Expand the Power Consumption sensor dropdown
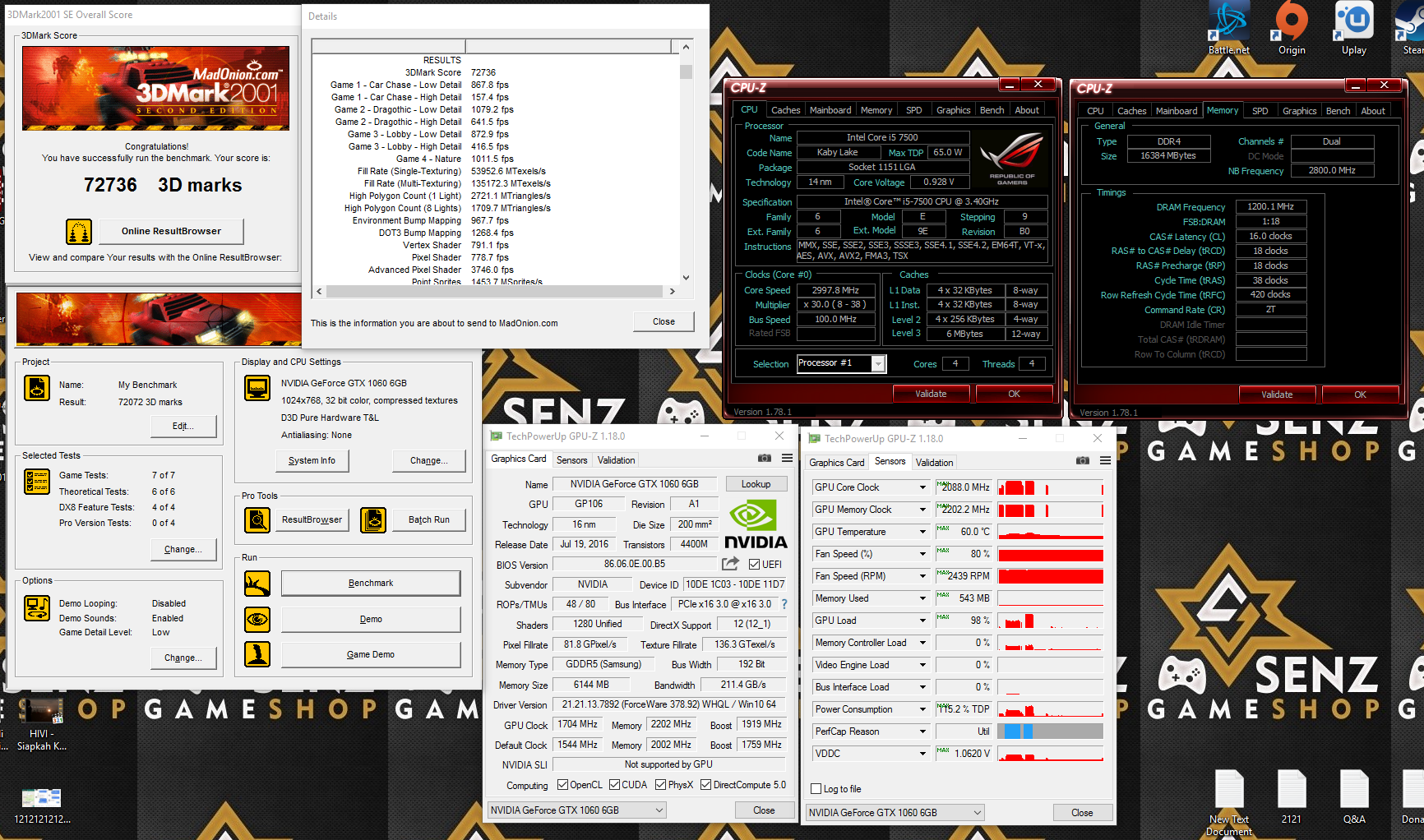This screenshot has width=1424, height=840. click(922, 709)
